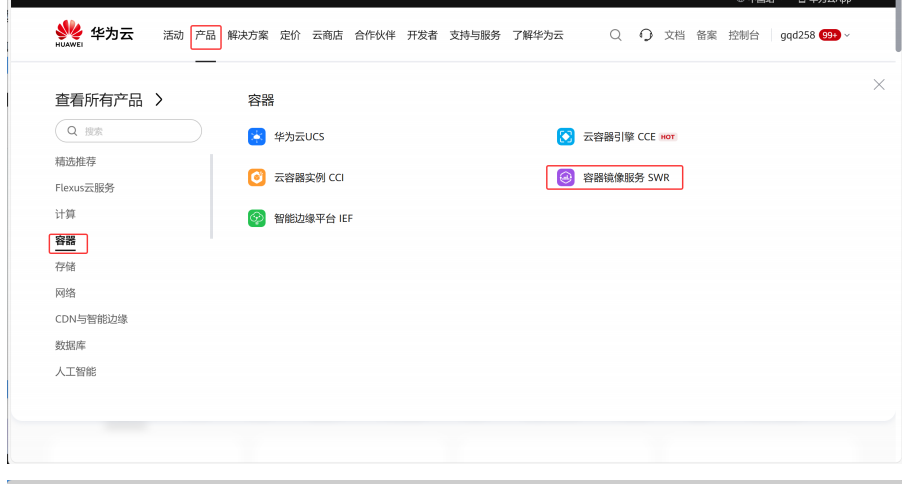Select 网络 category
902x484 pixels.
point(65,293)
